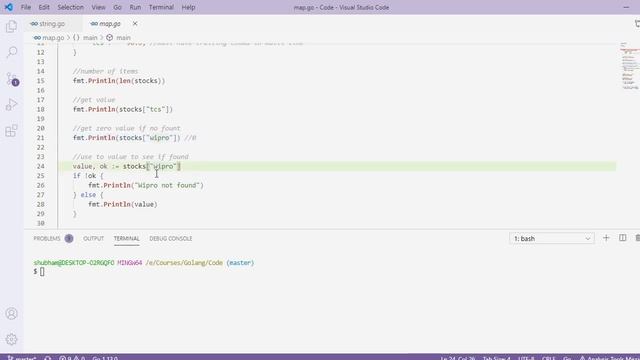The width and height of the screenshot is (640, 360).
Task: Open the 1: bash terminal dropdown
Action: 551,238
